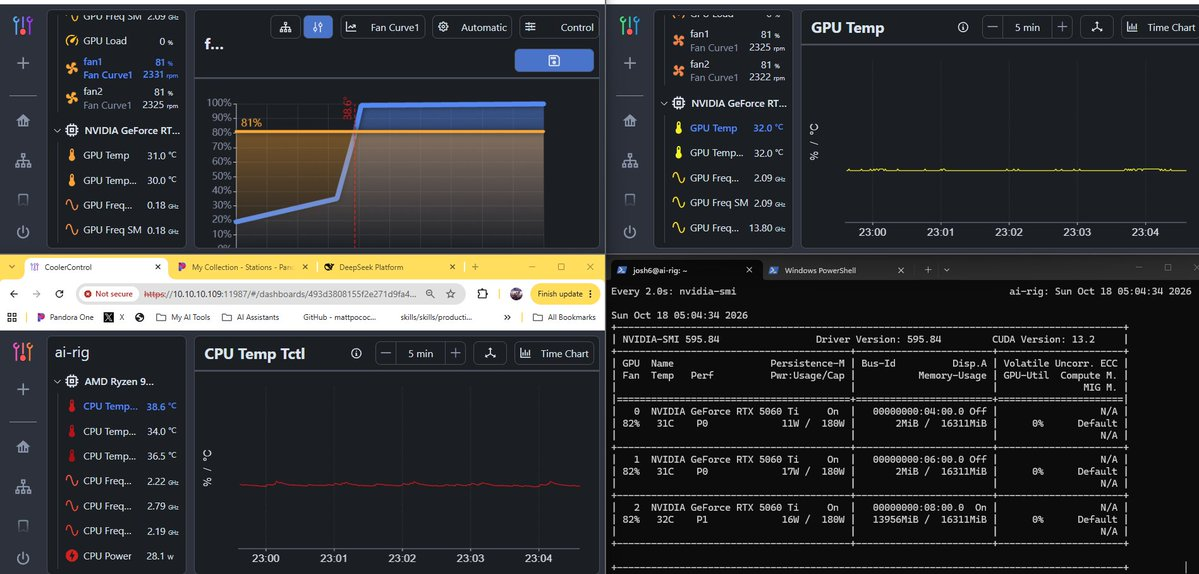
Task: Open the home dashboard in fan curve window
Action: coord(23,120)
